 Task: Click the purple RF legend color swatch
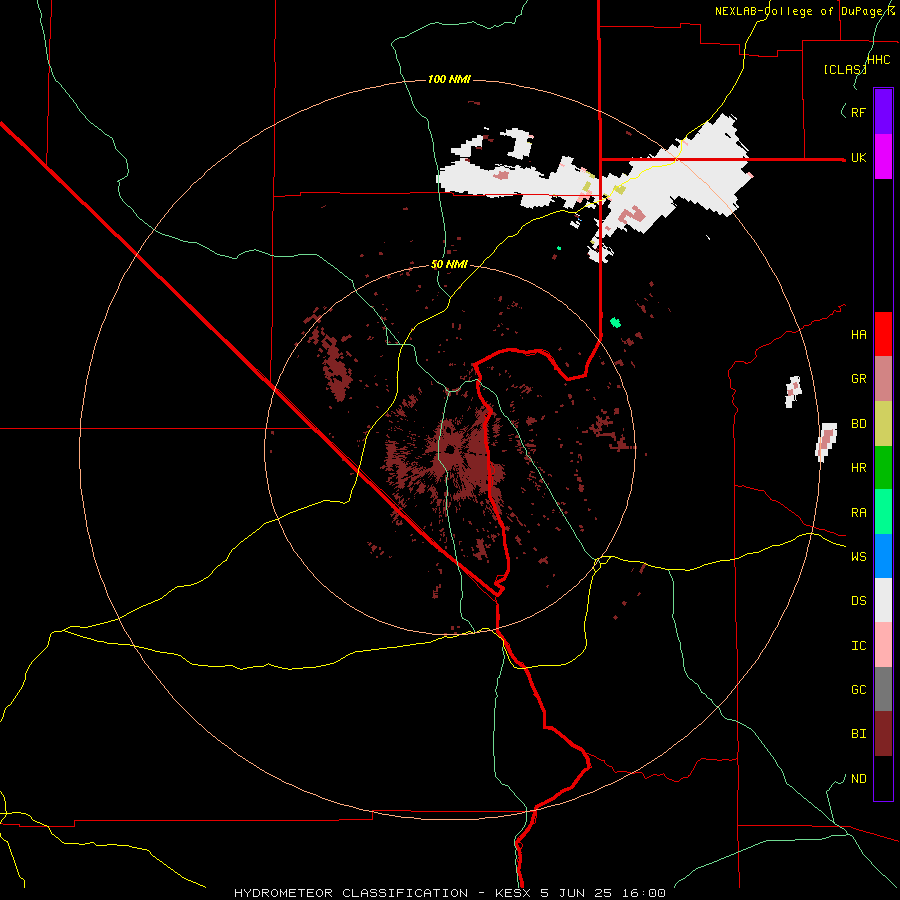(x=883, y=112)
